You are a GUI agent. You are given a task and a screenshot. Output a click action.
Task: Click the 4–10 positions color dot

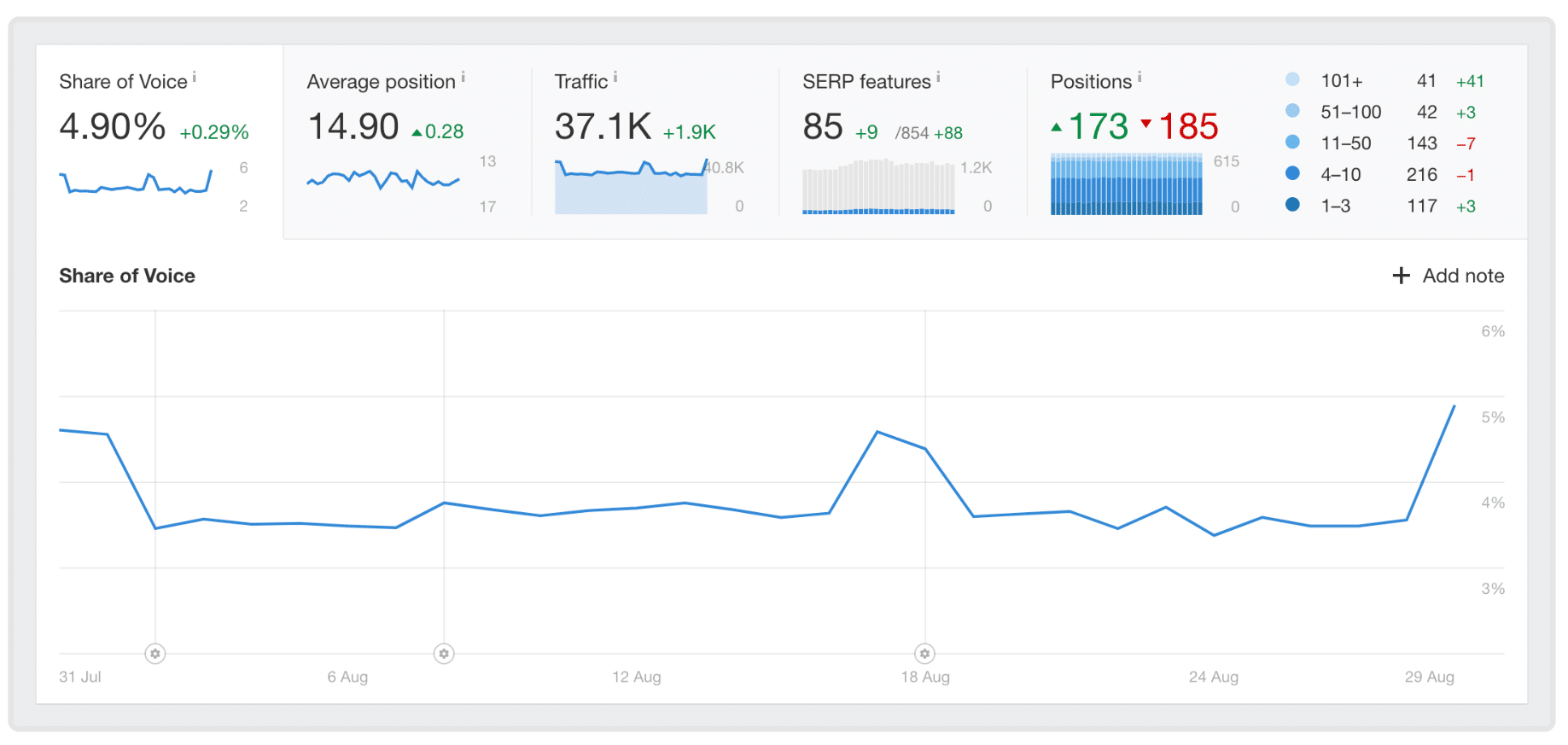[1292, 173]
